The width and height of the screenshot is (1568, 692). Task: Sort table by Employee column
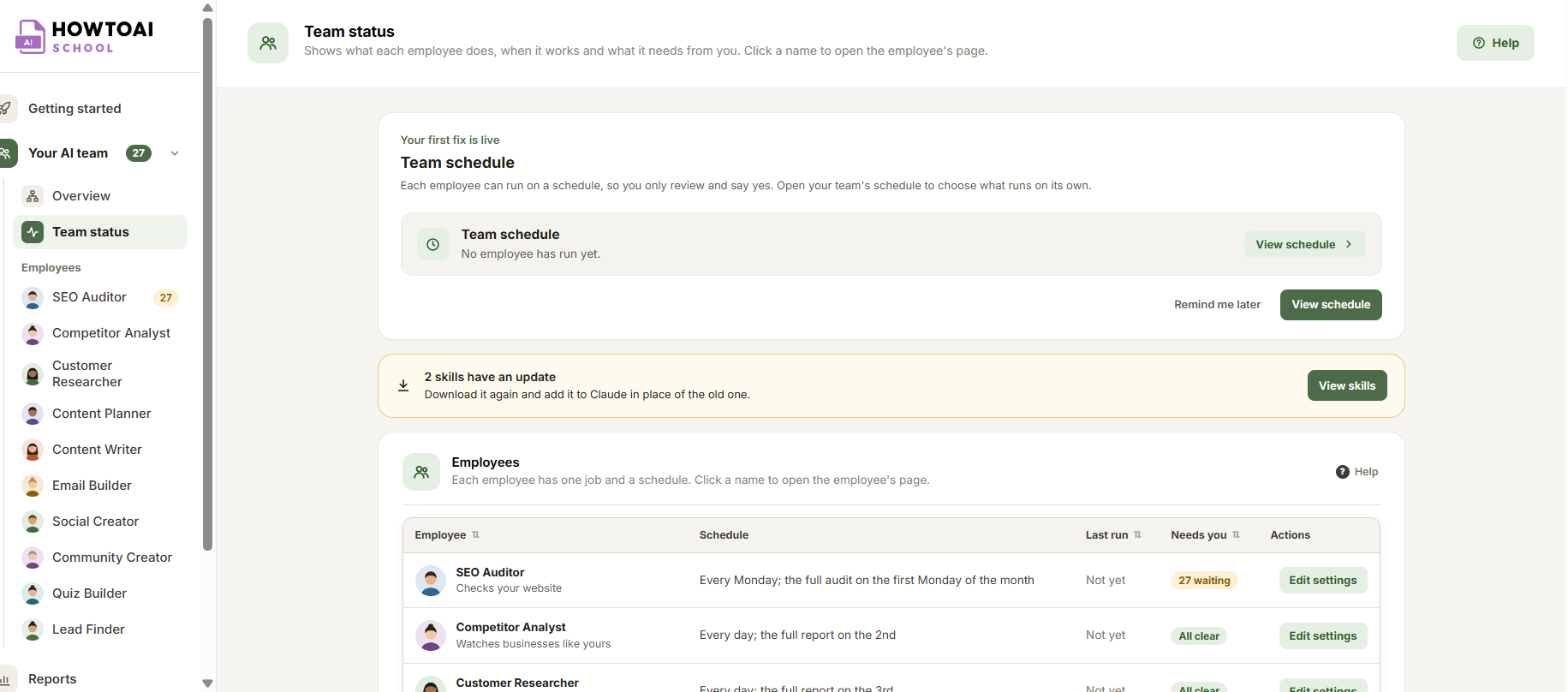(x=448, y=535)
